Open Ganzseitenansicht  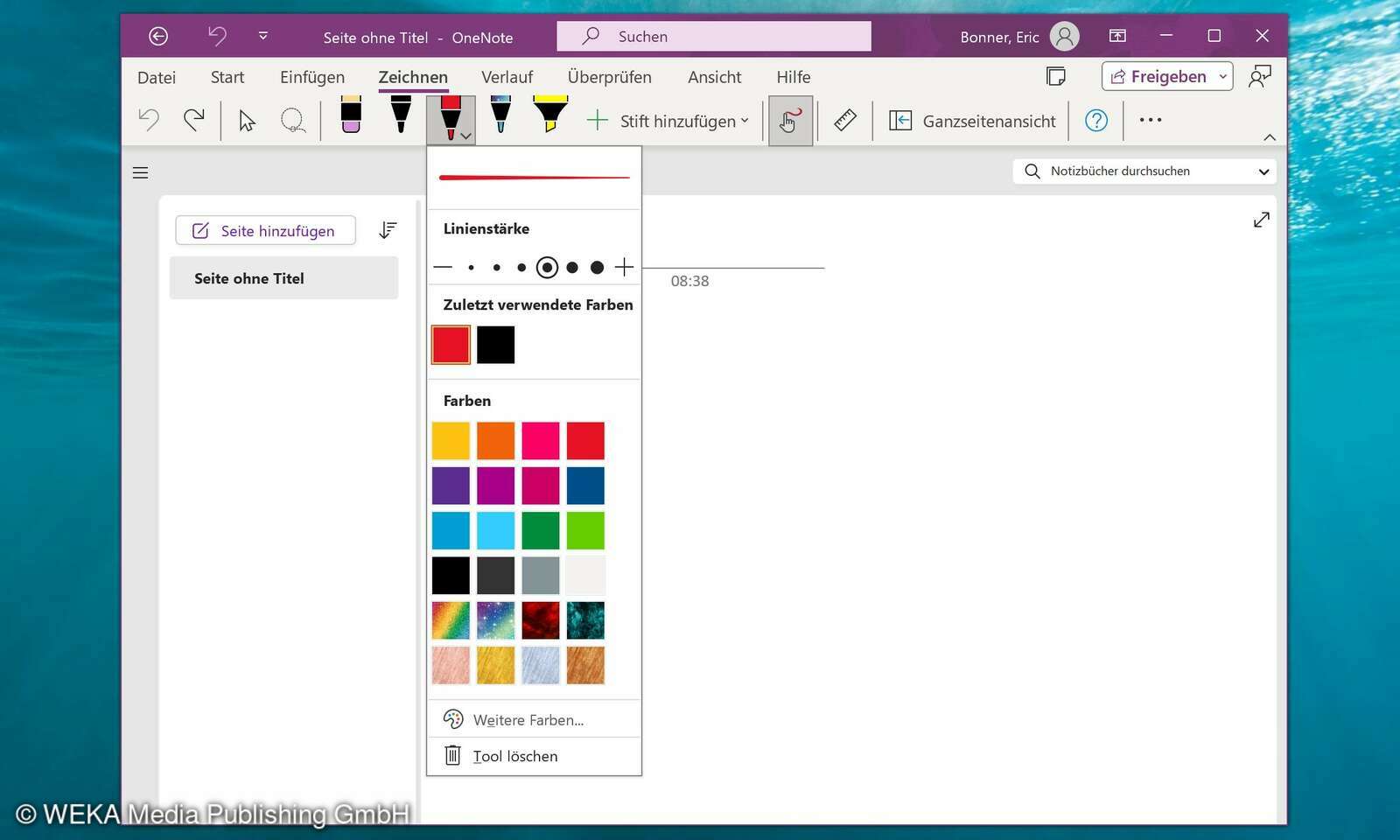point(971,121)
